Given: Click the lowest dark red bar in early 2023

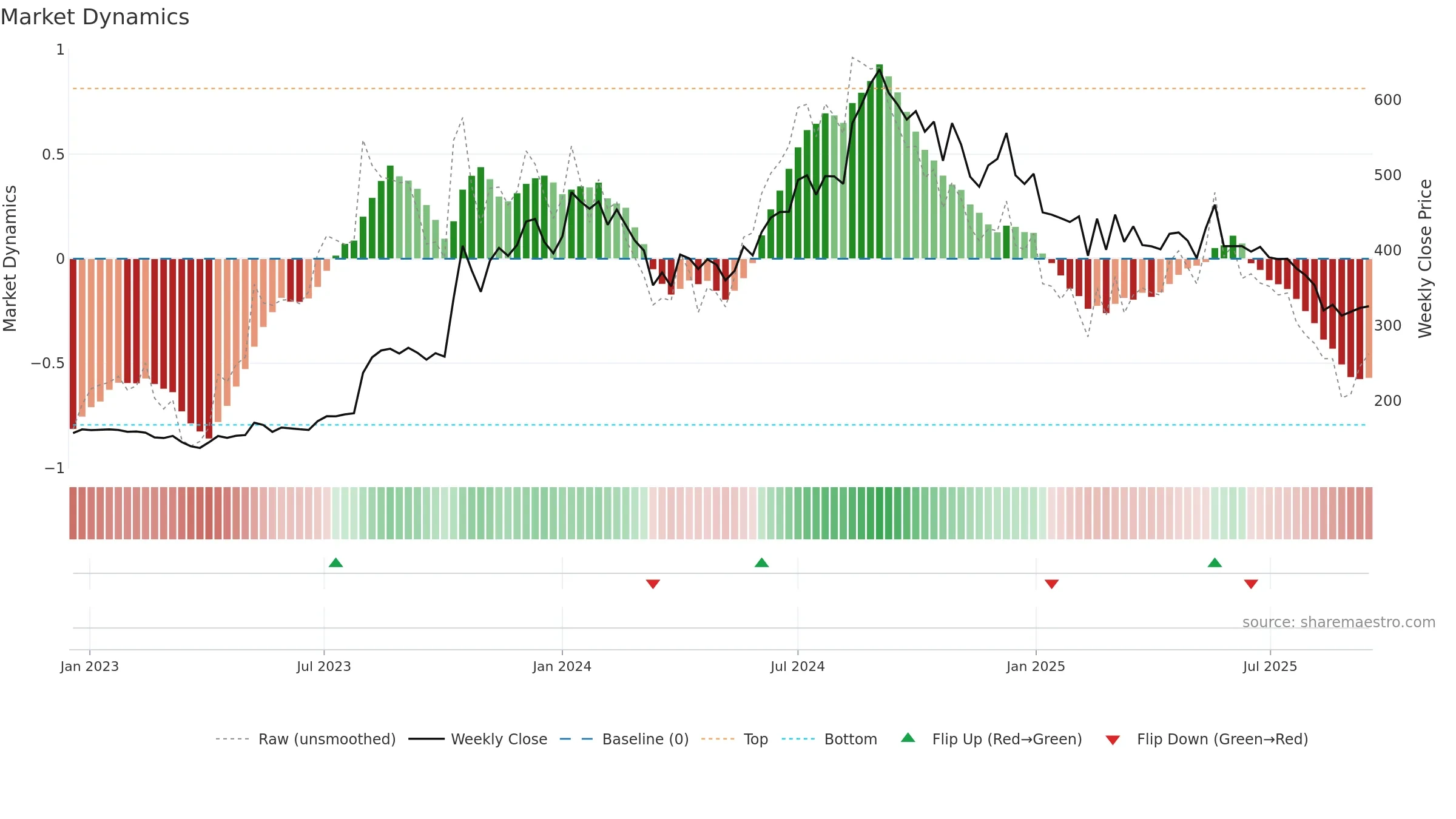Looking at the screenshot, I should pos(209,348).
